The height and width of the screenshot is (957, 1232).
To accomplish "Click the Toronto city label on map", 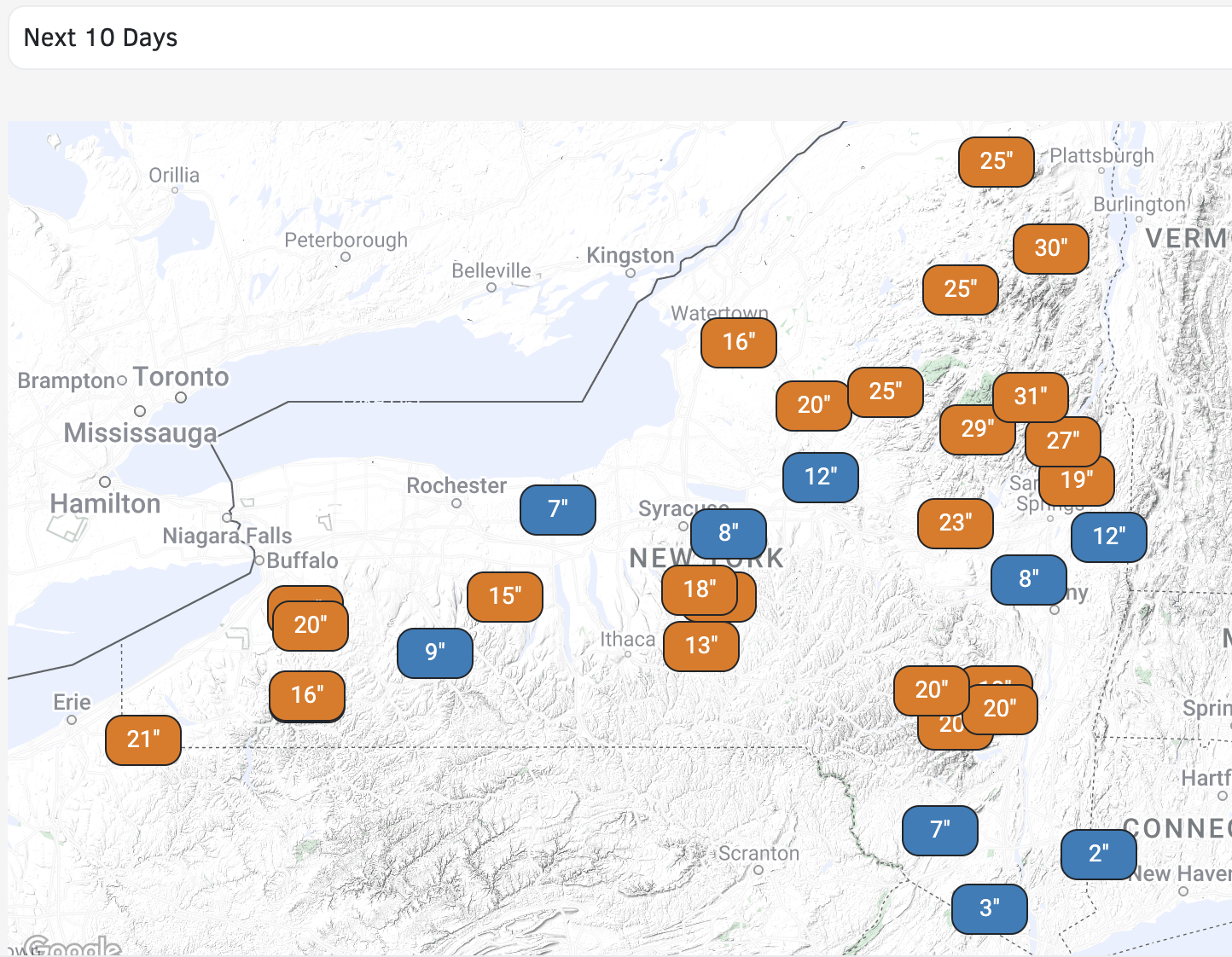I will pyautogui.click(x=181, y=377).
